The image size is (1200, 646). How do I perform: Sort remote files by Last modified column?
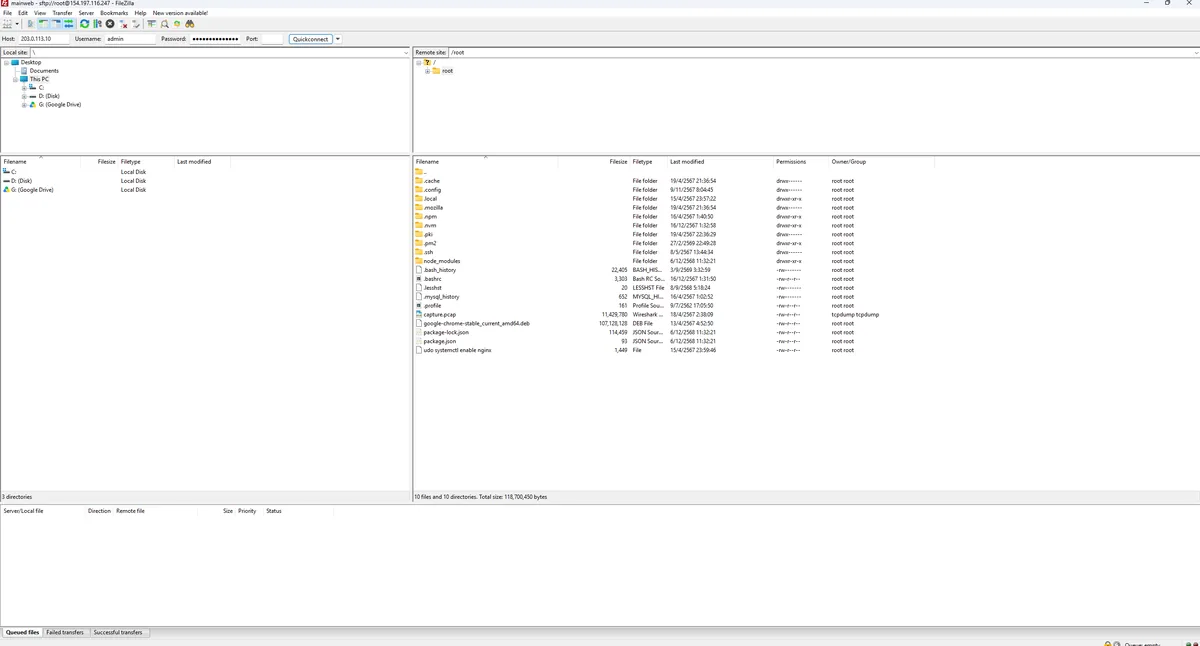tap(687, 161)
